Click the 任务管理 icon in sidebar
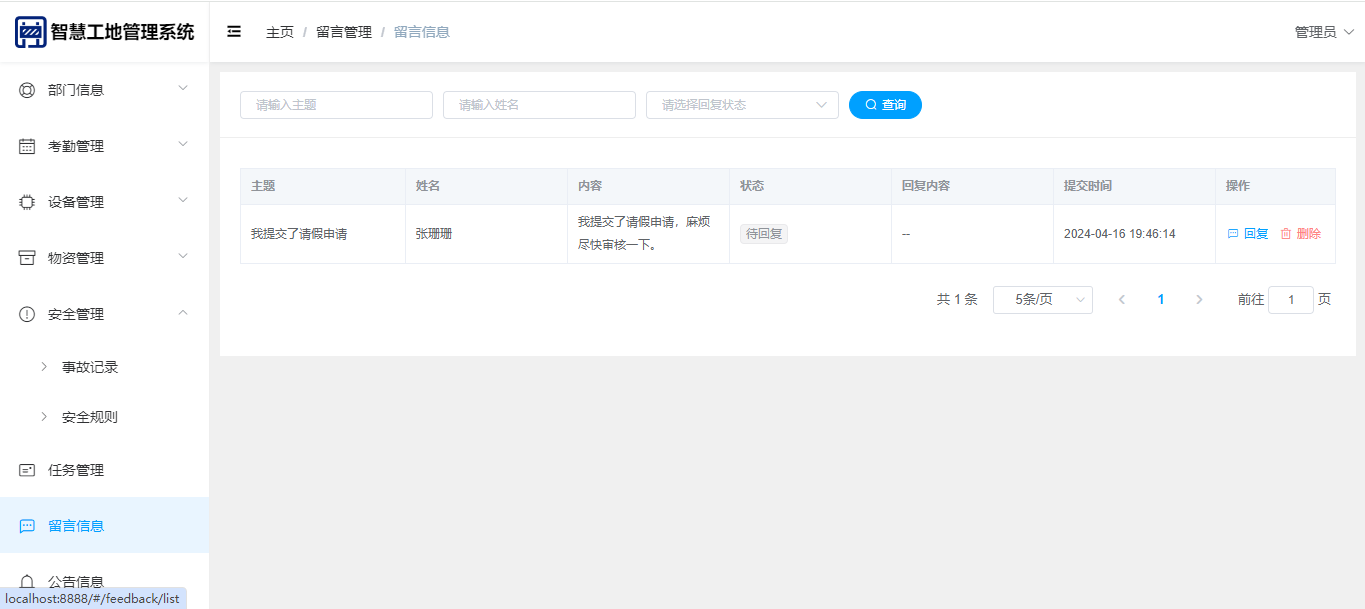1365x609 pixels. 27,470
